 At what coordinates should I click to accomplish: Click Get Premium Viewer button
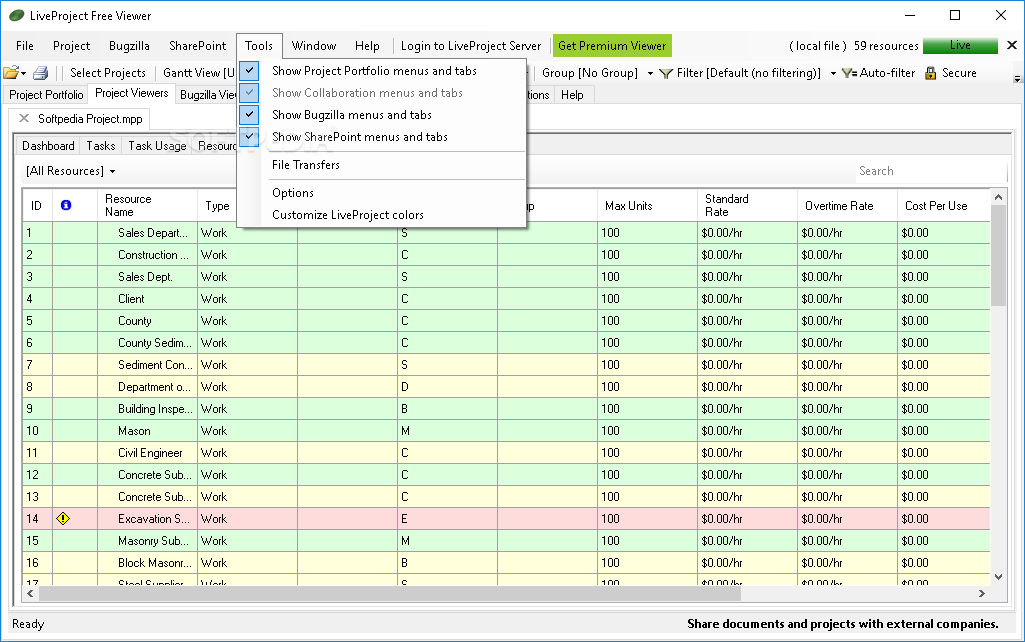pos(612,46)
